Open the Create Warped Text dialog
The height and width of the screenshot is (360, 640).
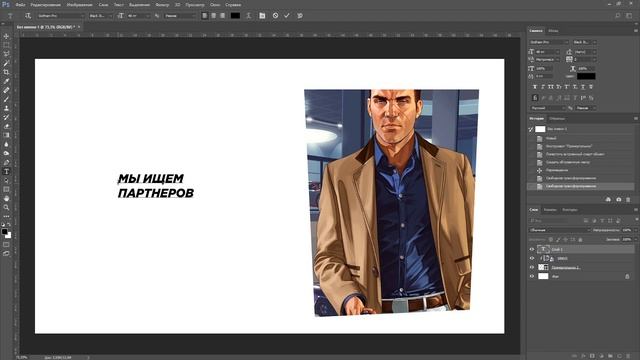click(x=248, y=16)
